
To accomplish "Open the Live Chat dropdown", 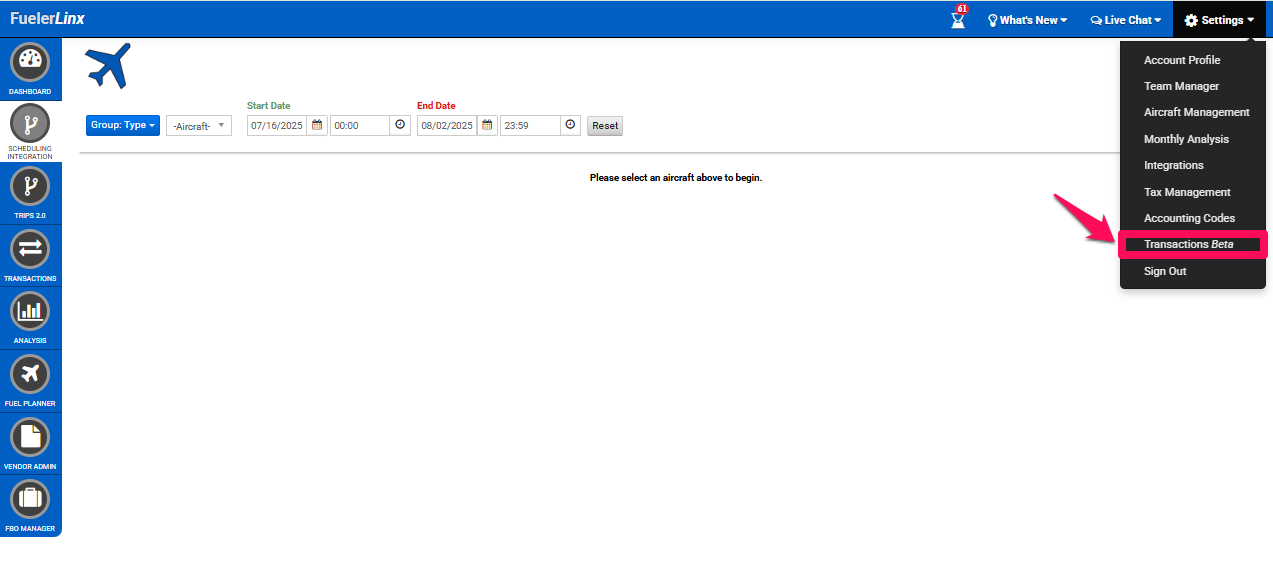I will tap(1126, 20).
